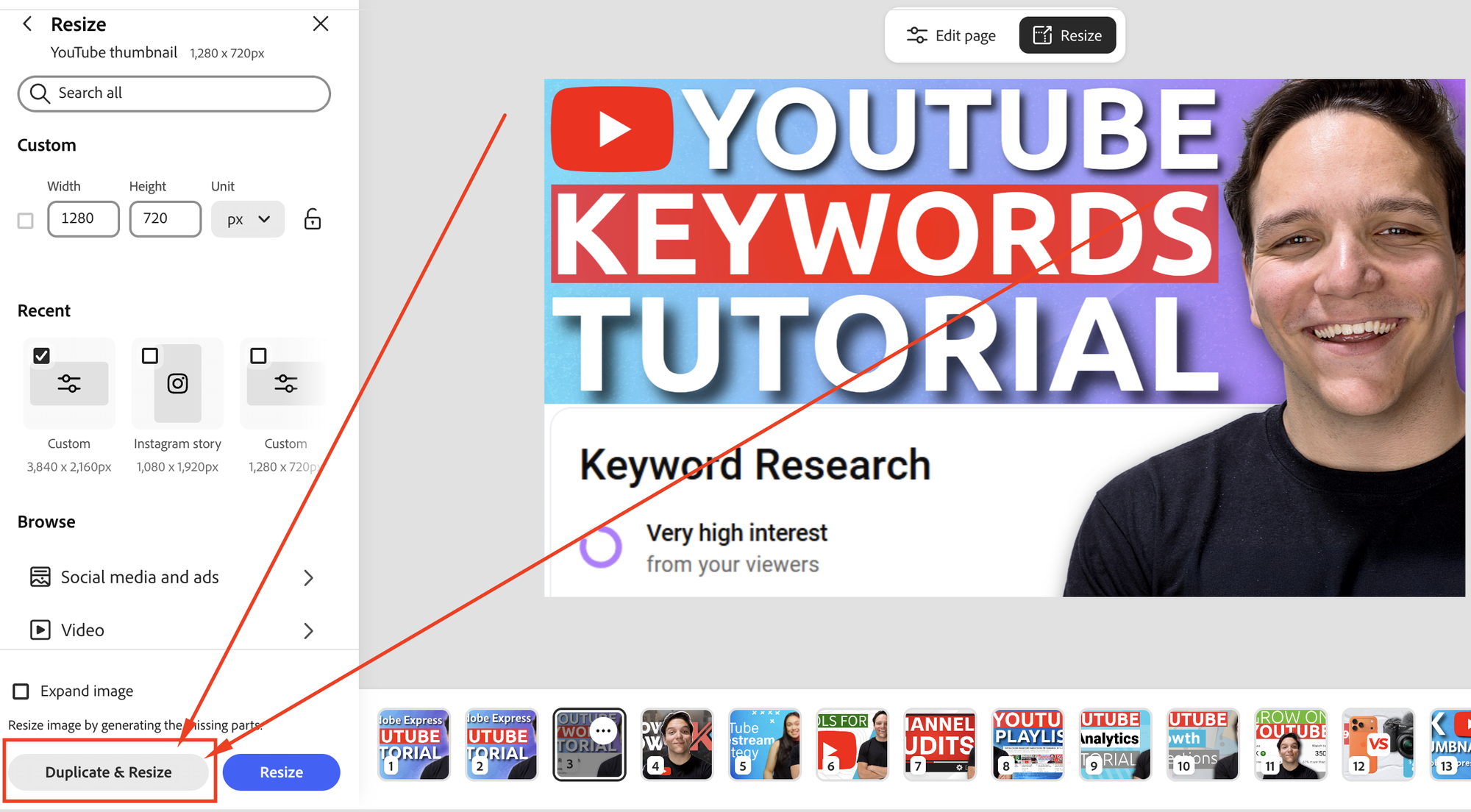The height and width of the screenshot is (812, 1471).
Task: Click the Duplicate & Resize button
Action: tap(109, 772)
